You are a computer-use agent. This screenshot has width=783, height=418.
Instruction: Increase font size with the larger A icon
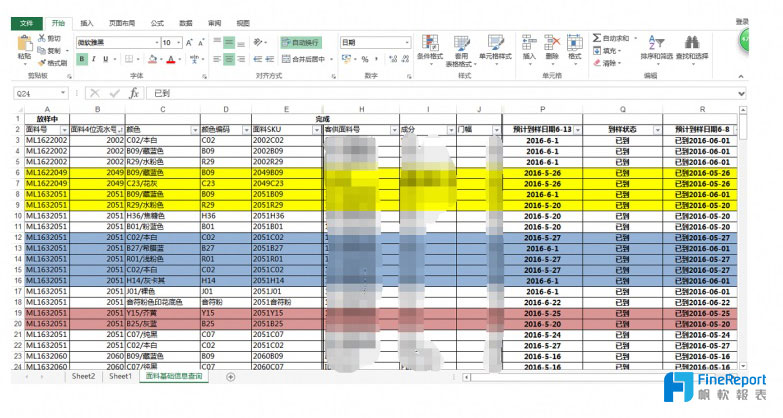pos(190,43)
